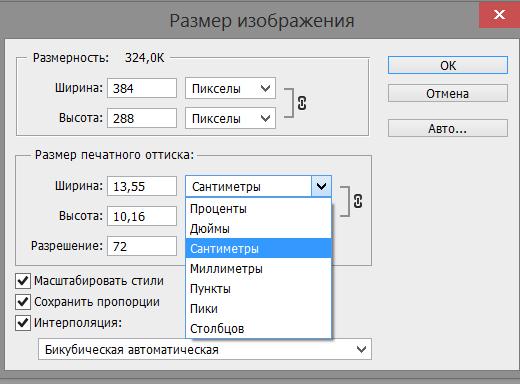The width and height of the screenshot is (520, 384).
Task: Disable the Интерполяция checkbox
Action: (x=23, y=323)
